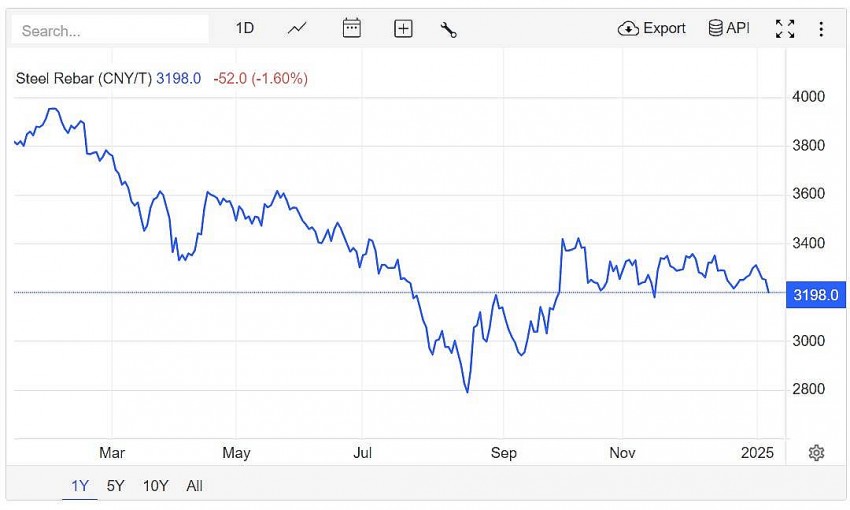The image size is (850, 510).
Task: Click the Steel Rebar (CNY/T) series label
Action: pos(83,79)
